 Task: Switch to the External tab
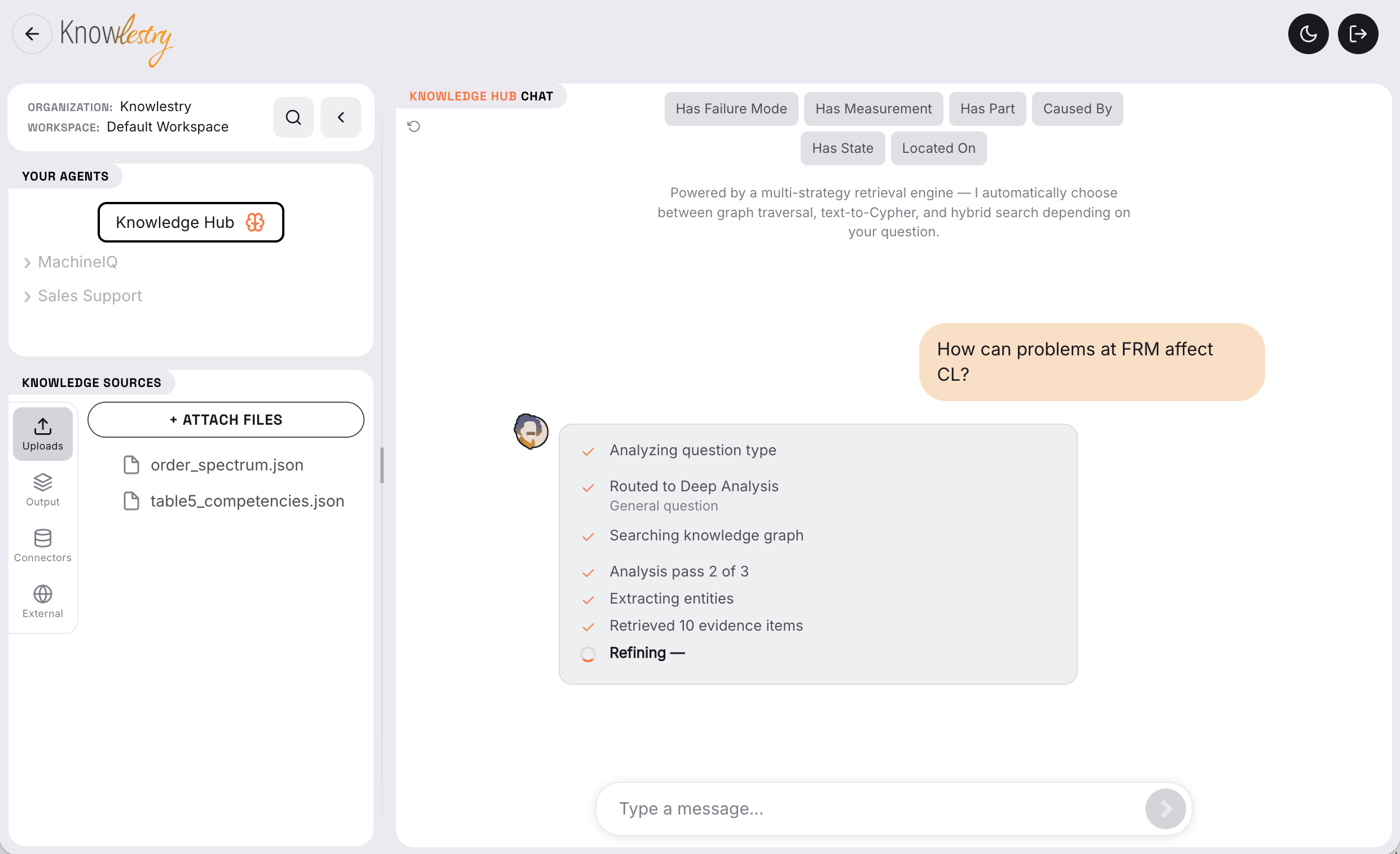(43, 602)
